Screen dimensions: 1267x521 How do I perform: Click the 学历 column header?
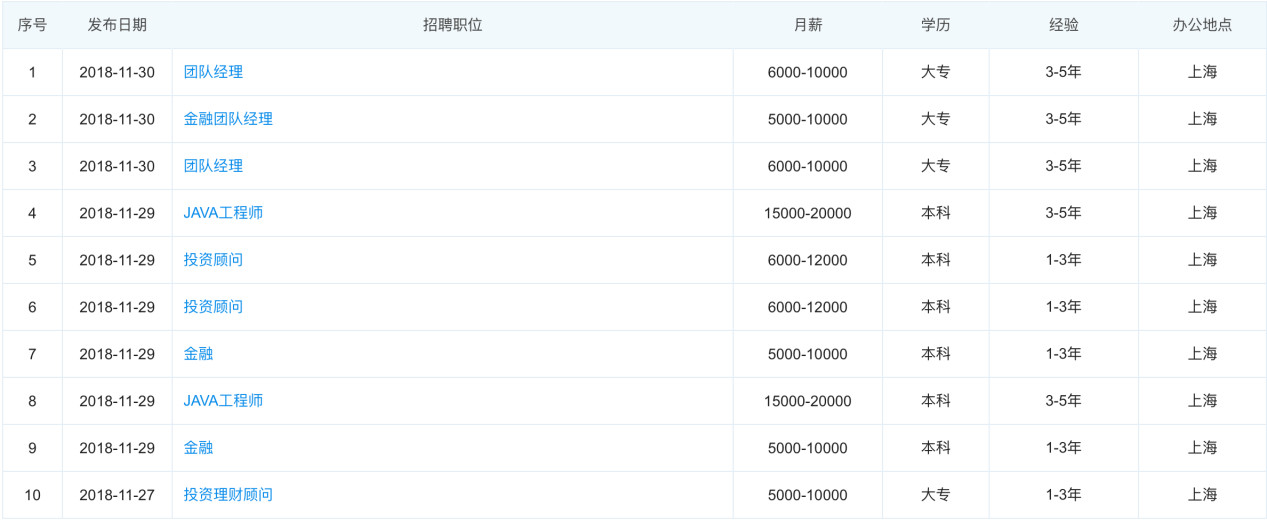[x=936, y=25]
